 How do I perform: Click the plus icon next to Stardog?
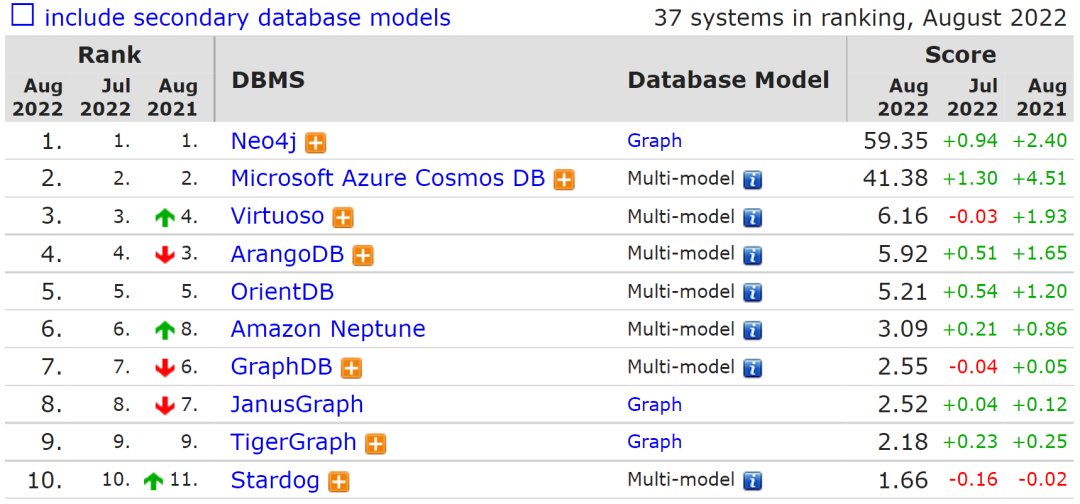point(339,482)
